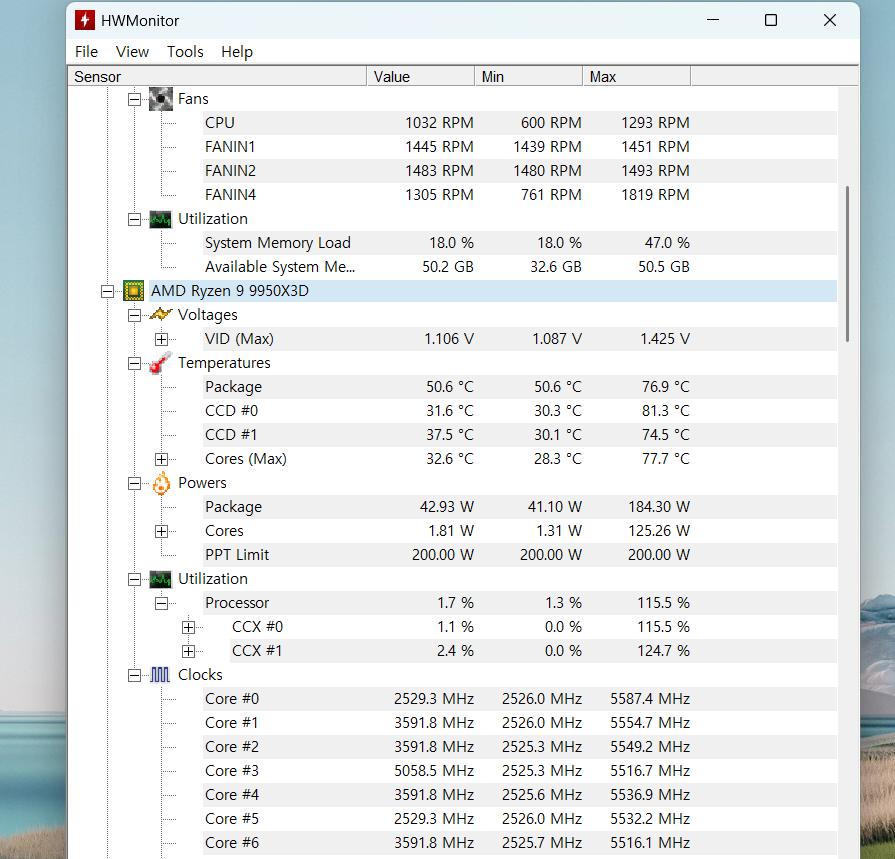Image resolution: width=895 pixels, height=859 pixels.
Task: Click the Clocks waveform icon
Action: coord(160,675)
